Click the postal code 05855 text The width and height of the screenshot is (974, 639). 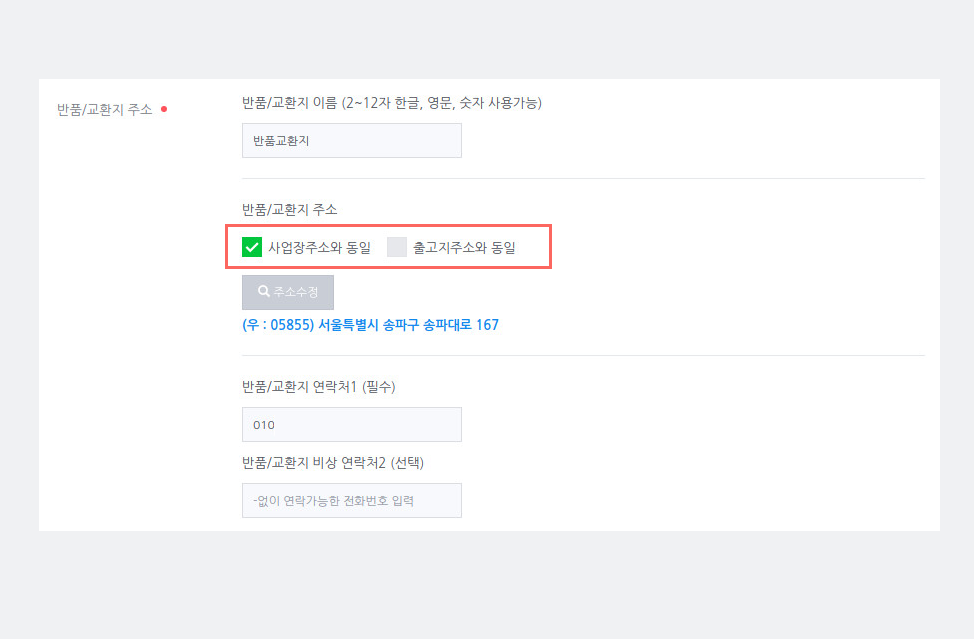(x=291, y=325)
